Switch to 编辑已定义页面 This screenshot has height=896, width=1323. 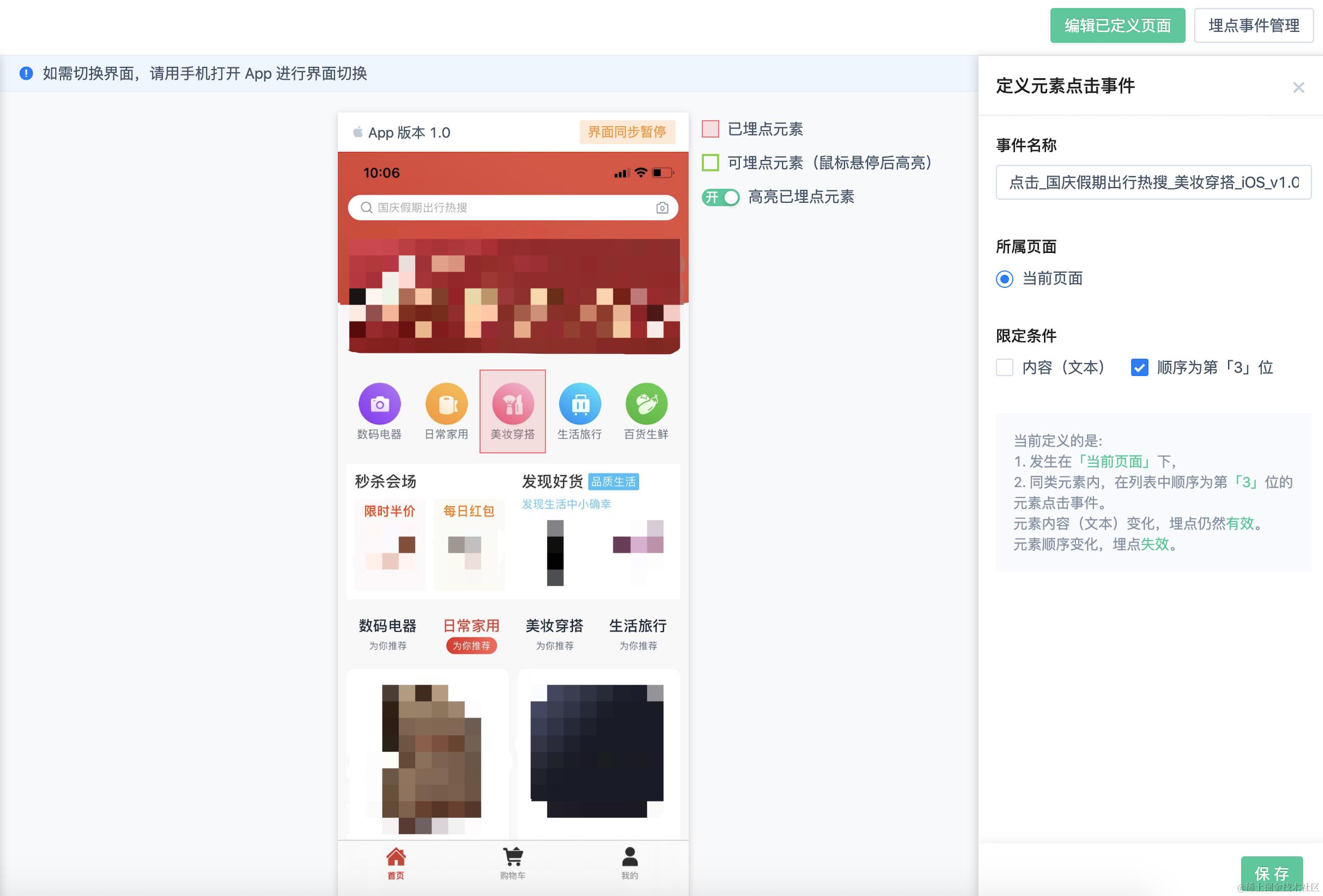[x=1117, y=25]
